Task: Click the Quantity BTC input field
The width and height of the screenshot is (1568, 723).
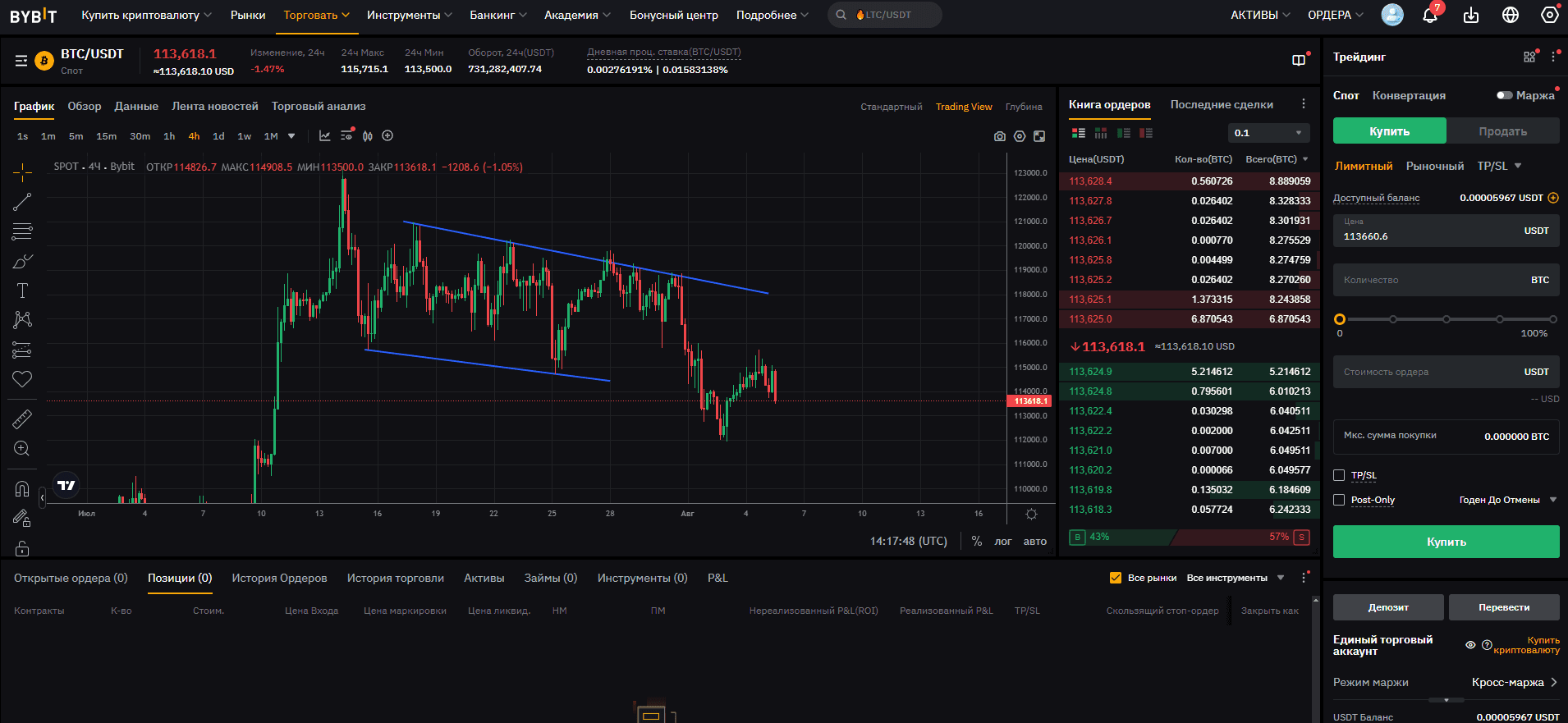Action: 1447,280
